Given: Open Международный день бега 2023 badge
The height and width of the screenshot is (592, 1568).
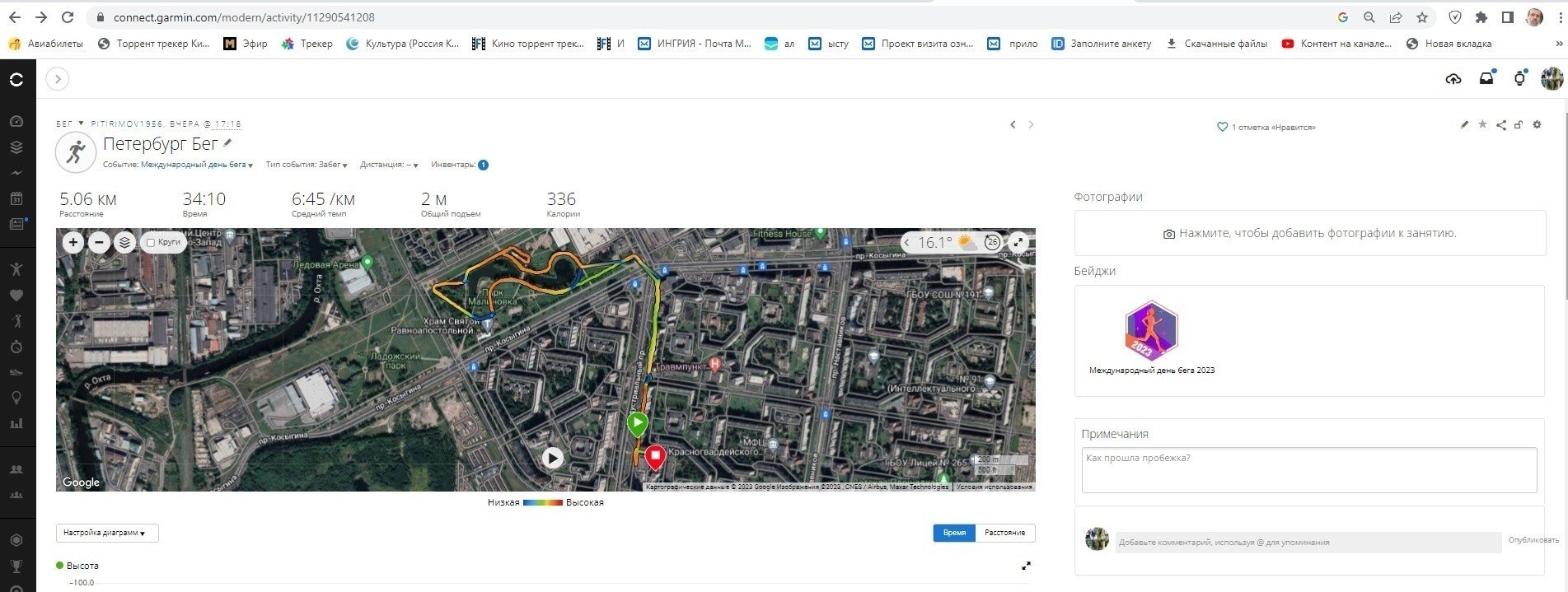Looking at the screenshot, I should (x=1151, y=331).
